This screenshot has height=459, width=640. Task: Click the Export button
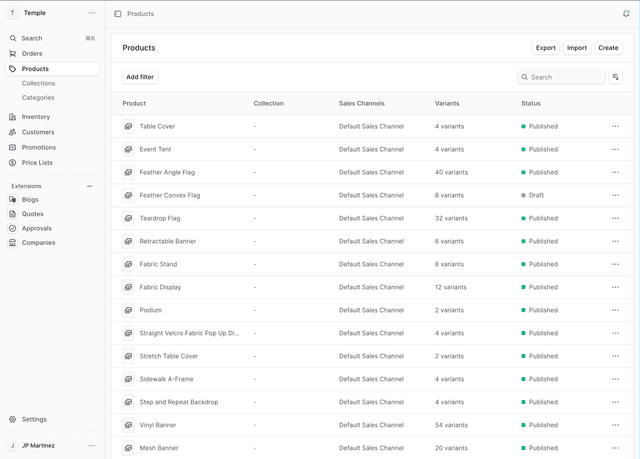[545, 48]
